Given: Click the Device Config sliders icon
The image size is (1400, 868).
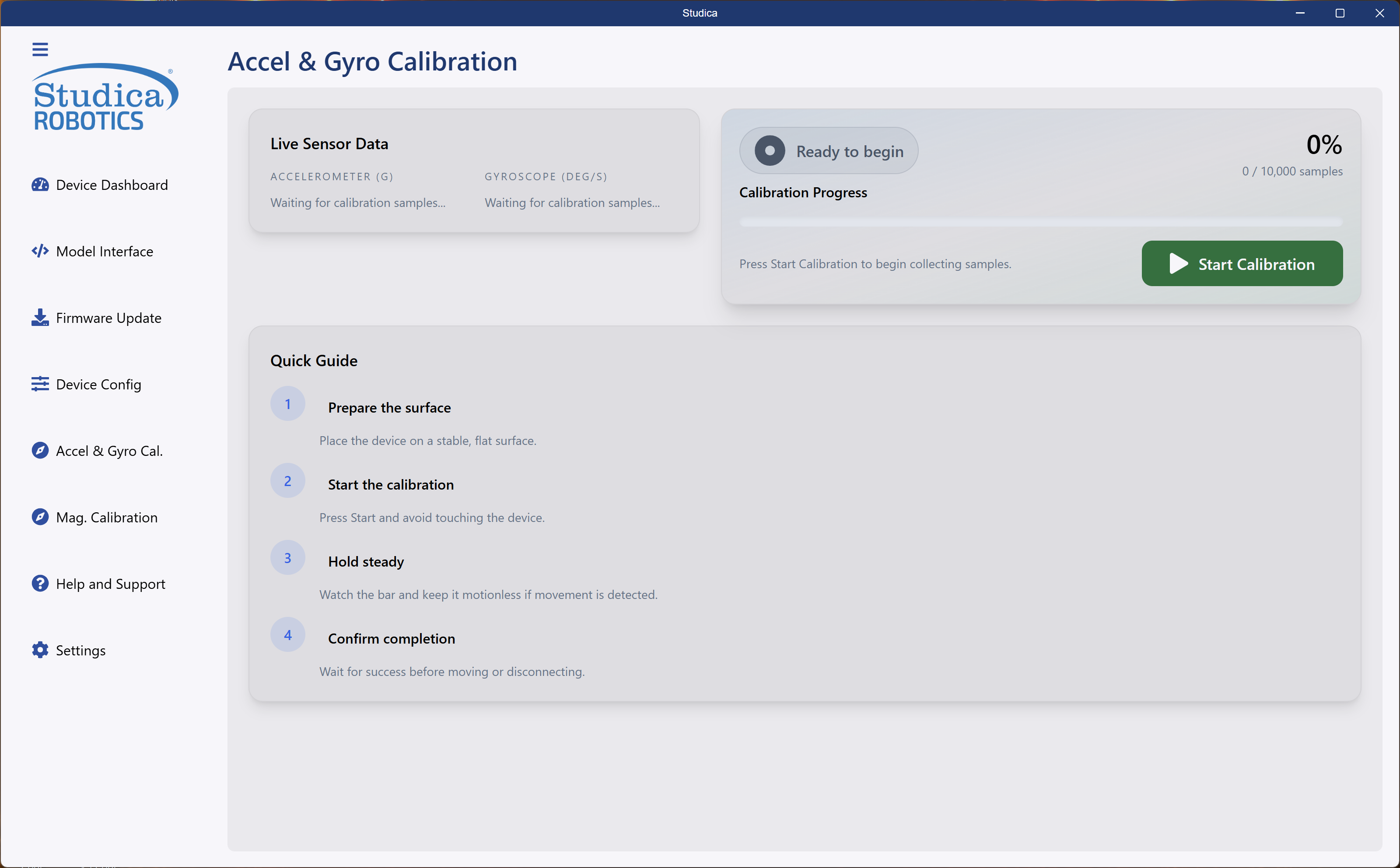Looking at the screenshot, I should [x=39, y=384].
